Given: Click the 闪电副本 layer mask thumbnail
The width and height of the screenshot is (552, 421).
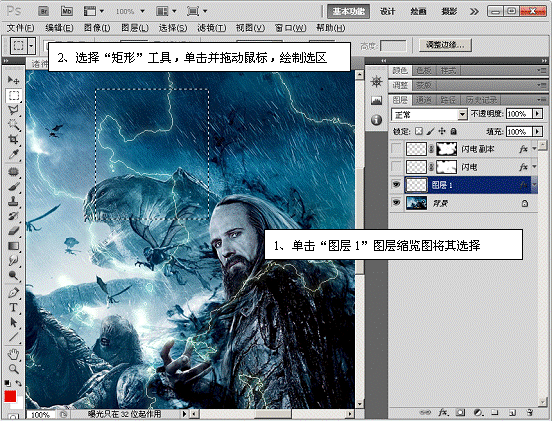Looking at the screenshot, I should [x=446, y=149].
